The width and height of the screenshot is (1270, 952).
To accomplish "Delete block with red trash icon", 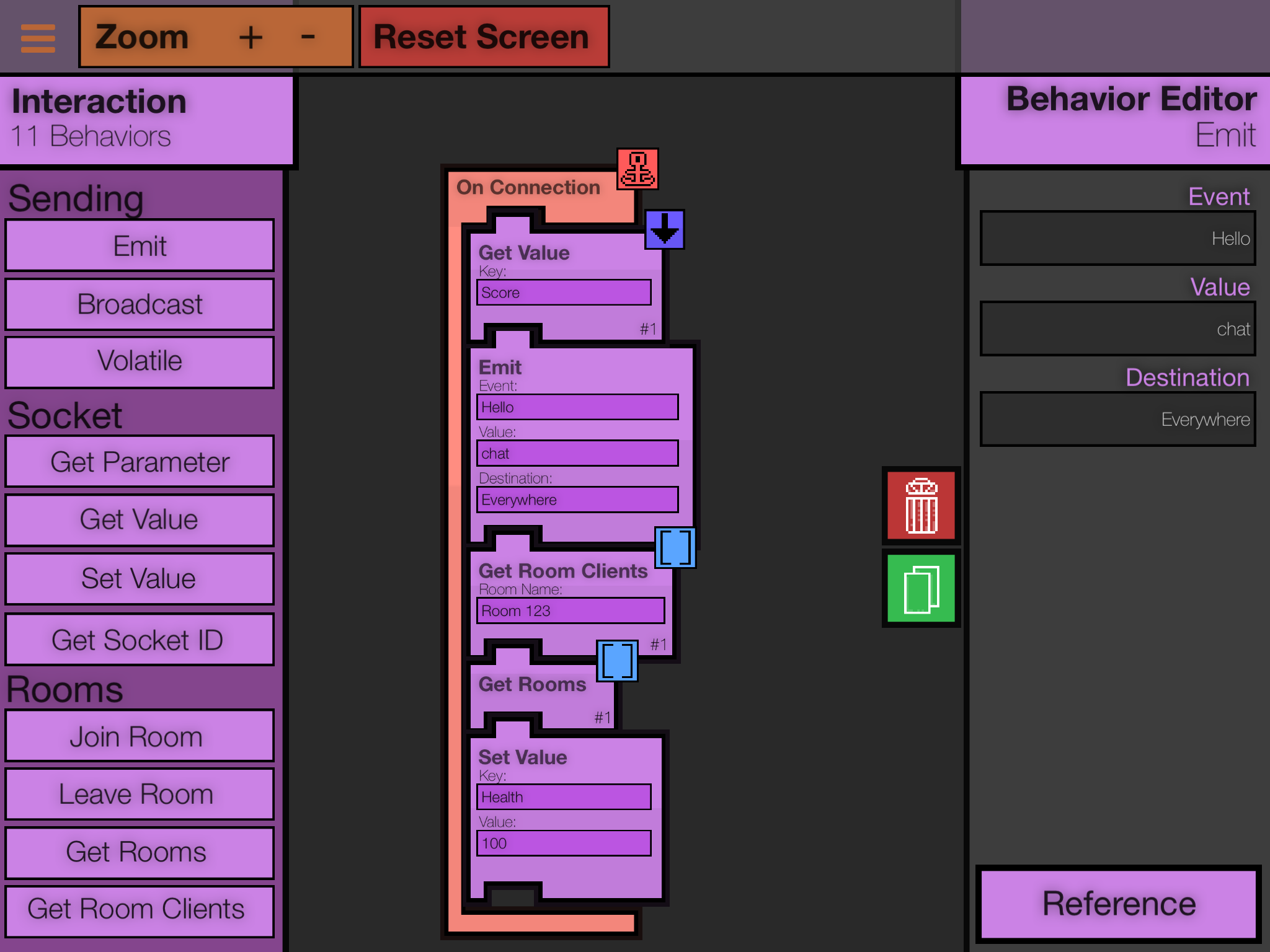I will pos(921,506).
